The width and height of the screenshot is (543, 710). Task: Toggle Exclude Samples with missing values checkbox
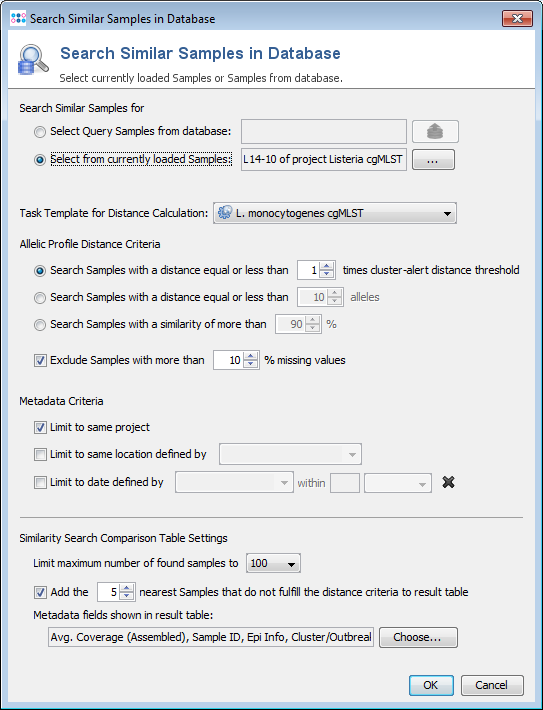pyautogui.click(x=40, y=360)
